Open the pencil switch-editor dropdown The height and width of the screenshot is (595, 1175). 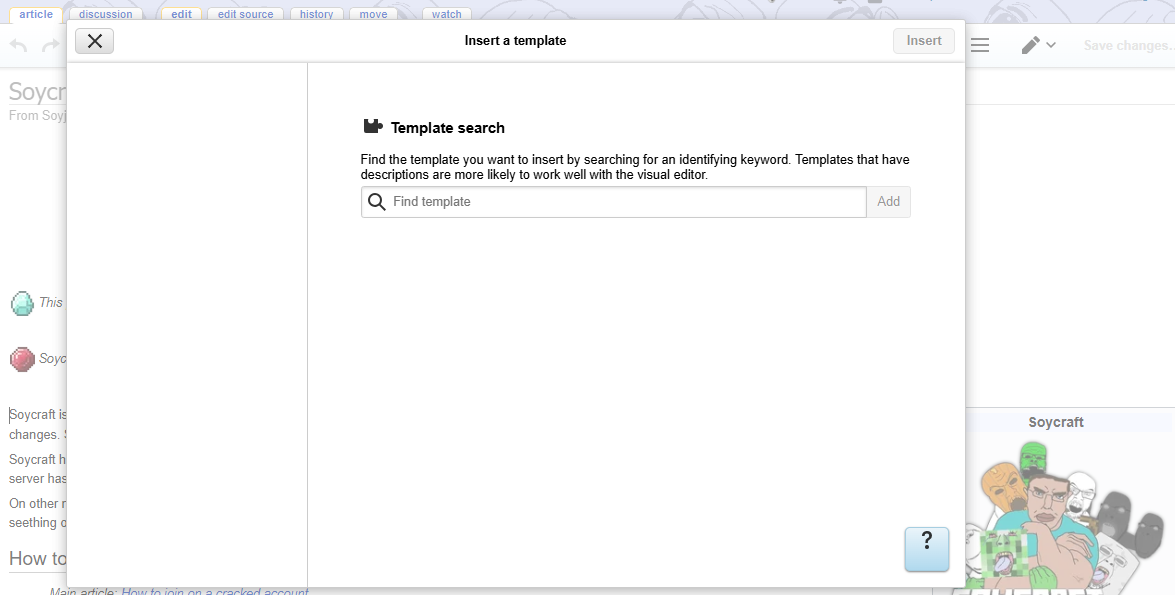pyautogui.click(x=1038, y=46)
